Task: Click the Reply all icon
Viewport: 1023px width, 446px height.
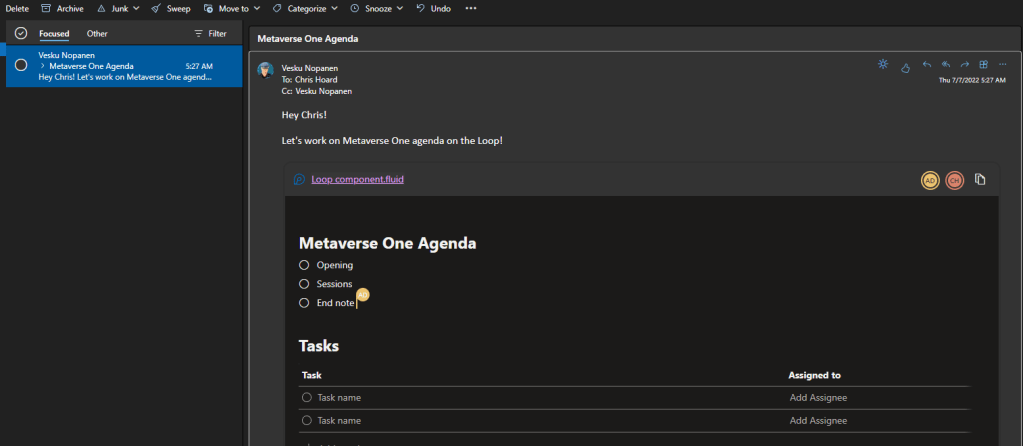Action: coord(946,65)
